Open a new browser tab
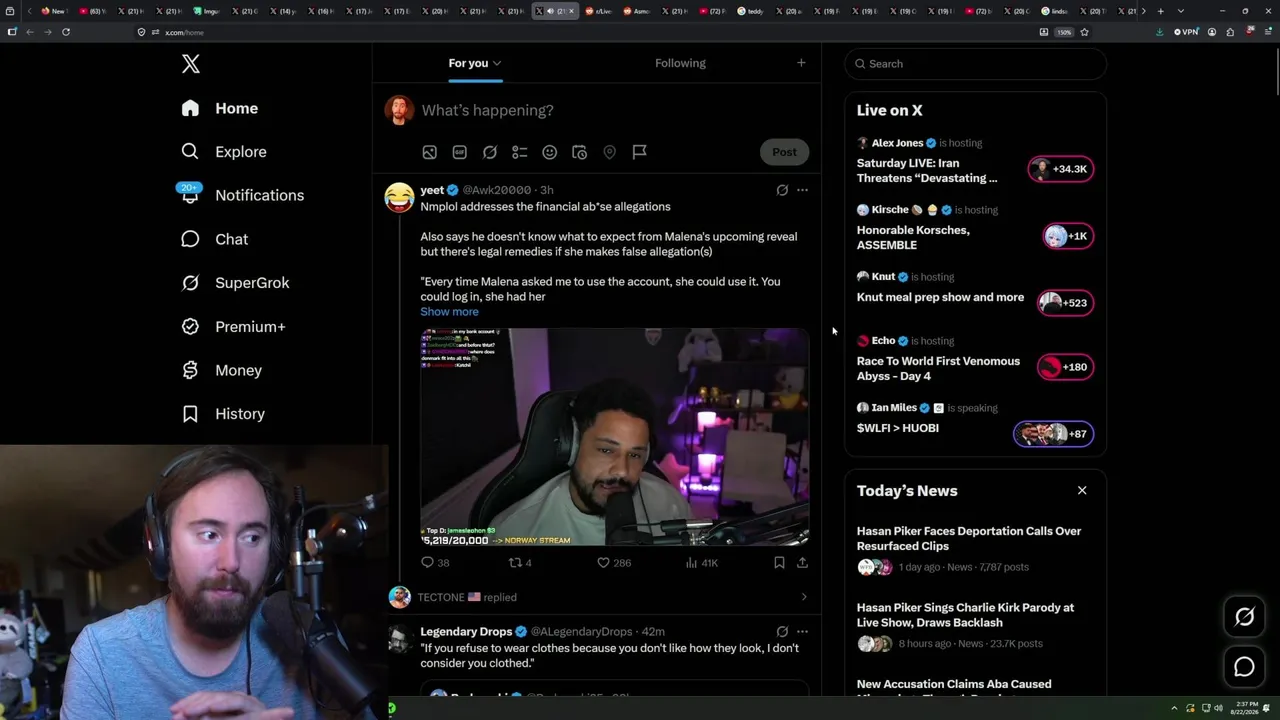The image size is (1280, 720). [1160, 11]
